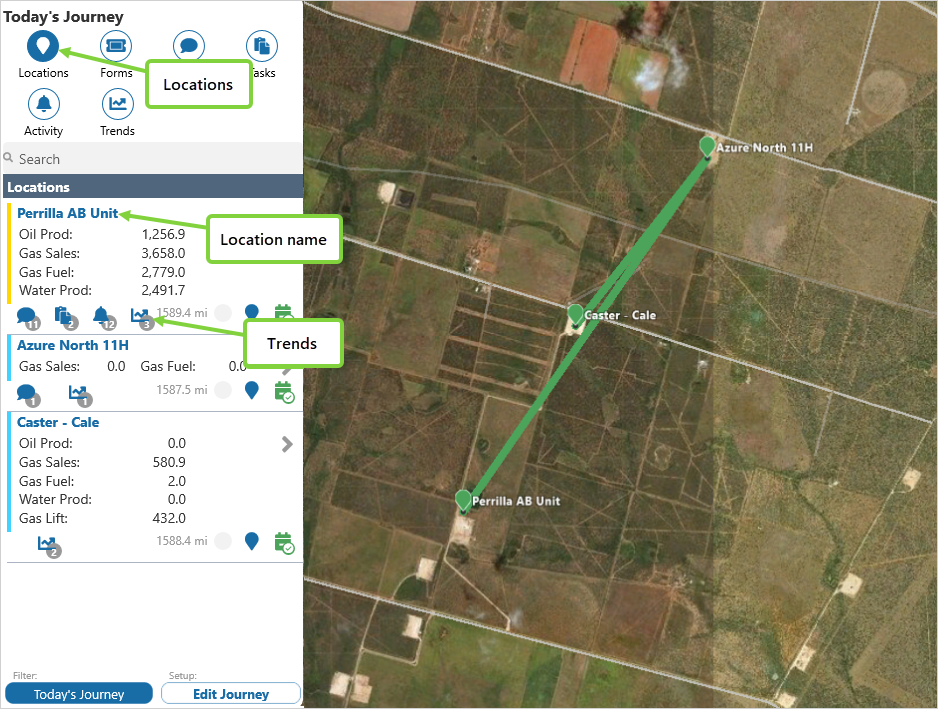Open Perrilla AB Unit's 2 tasks

65,317
